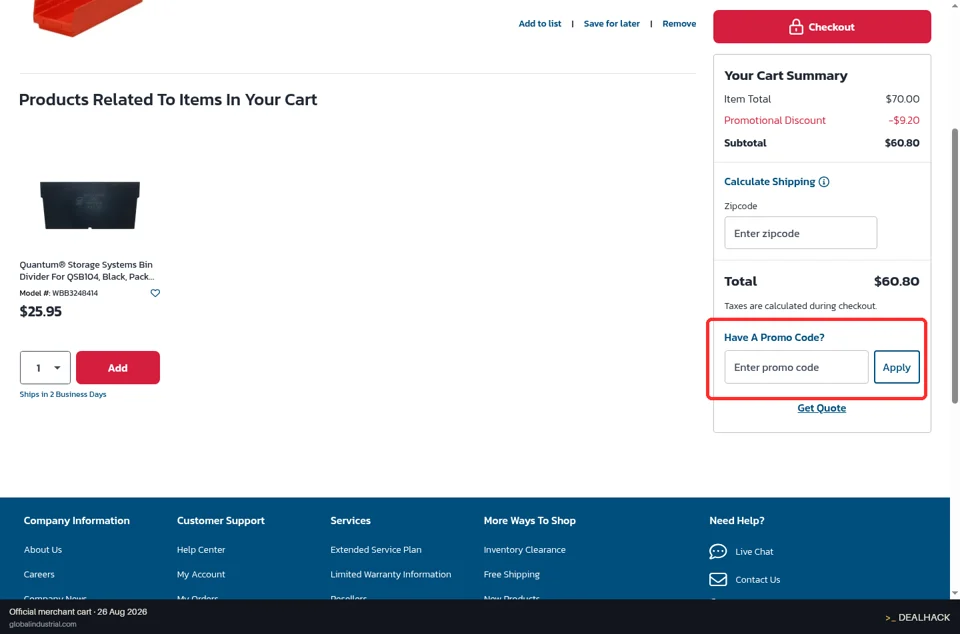Image resolution: width=960 pixels, height=634 pixels.
Task: Open the Bin Divider product thumbnail
Action: pyautogui.click(x=90, y=205)
